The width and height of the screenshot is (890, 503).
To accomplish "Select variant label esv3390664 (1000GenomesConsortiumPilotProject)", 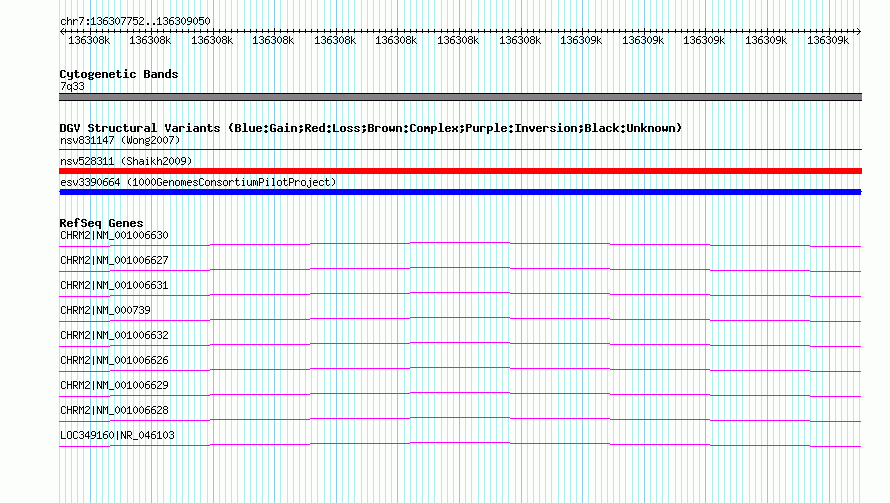I will tap(198, 182).
